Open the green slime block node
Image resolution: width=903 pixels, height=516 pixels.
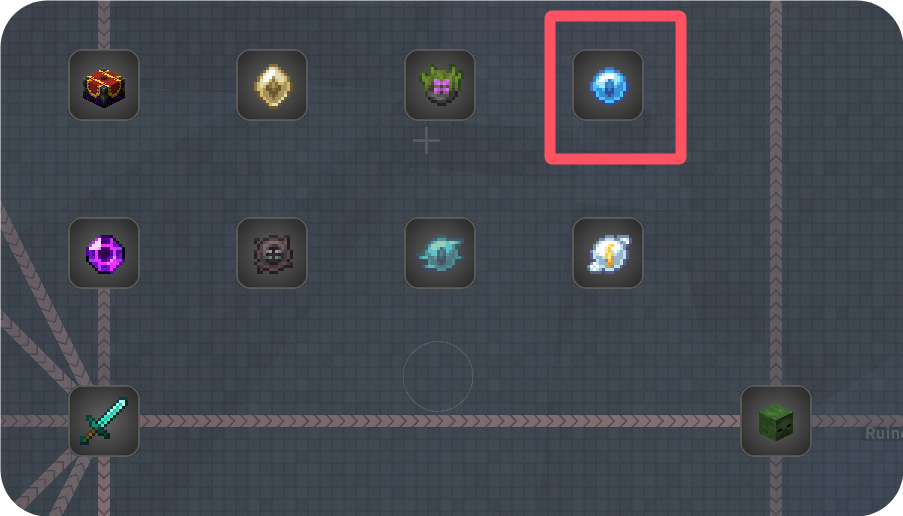(x=776, y=421)
